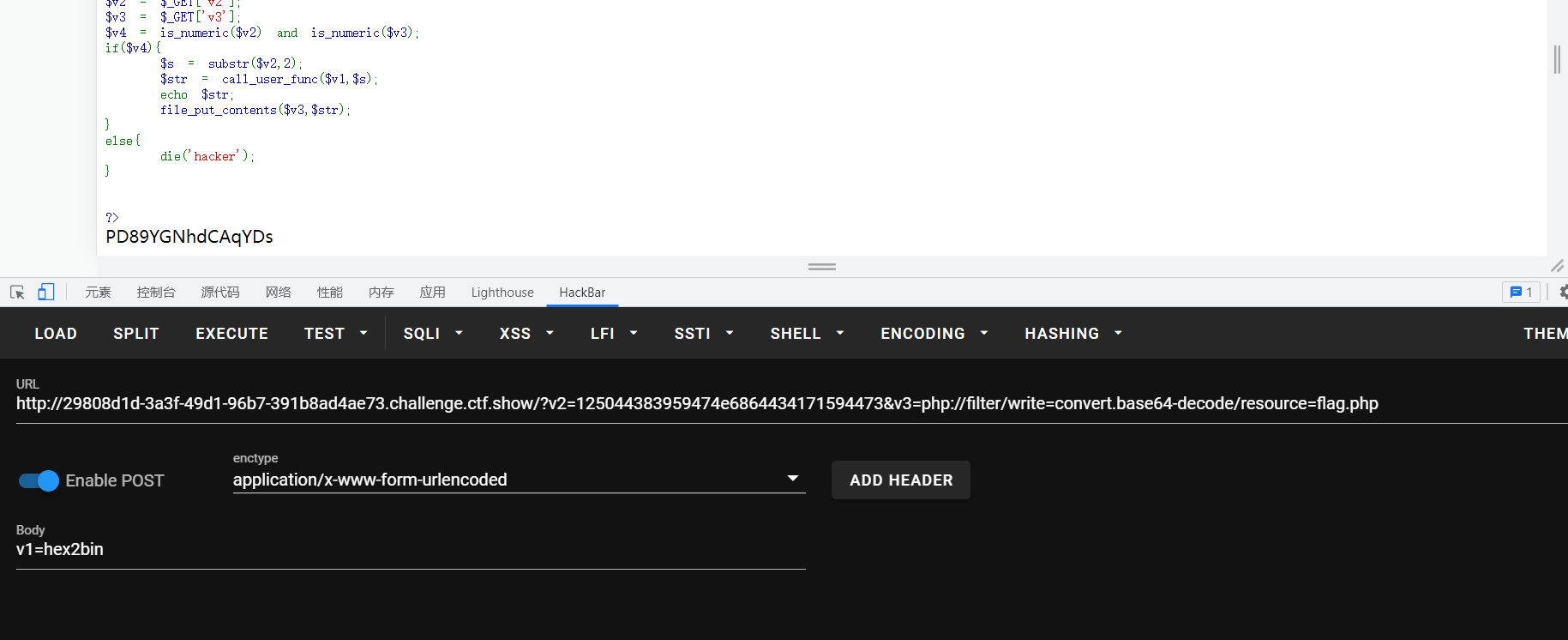Expand the LFI dropdown menu

point(614,334)
